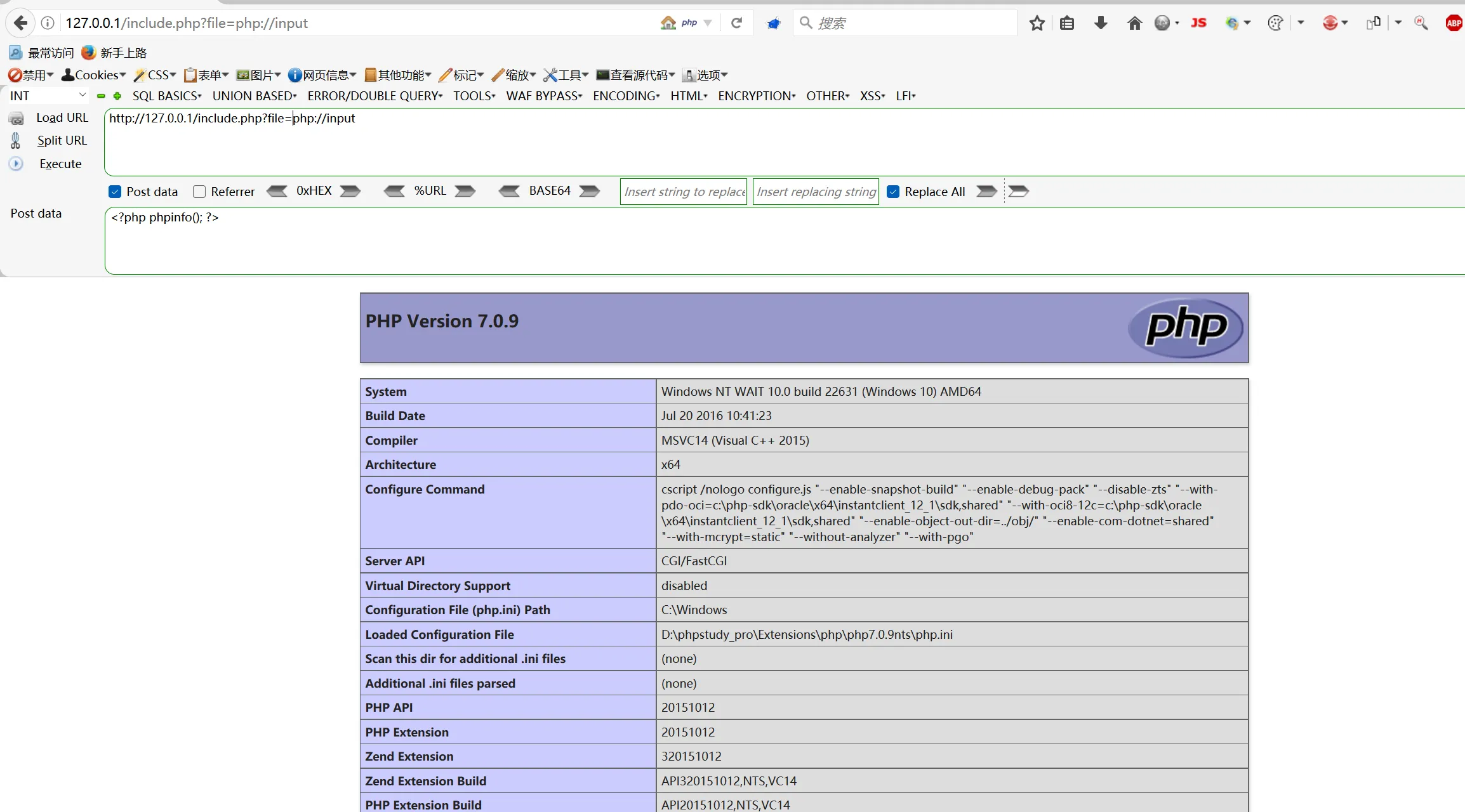Open the downloads arrow icon
This screenshot has width=1465, height=812.
pyautogui.click(x=1101, y=23)
